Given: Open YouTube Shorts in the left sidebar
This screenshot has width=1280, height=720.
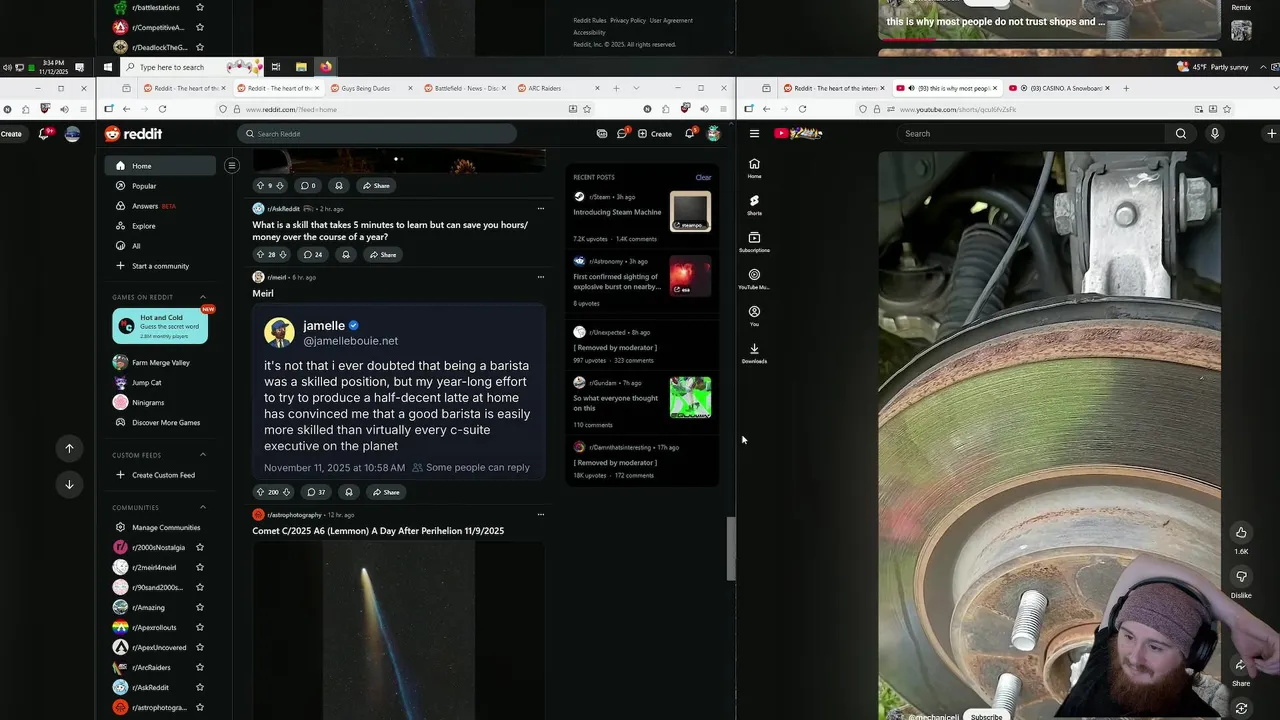Looking at the screenshot, I should [754, 205].
